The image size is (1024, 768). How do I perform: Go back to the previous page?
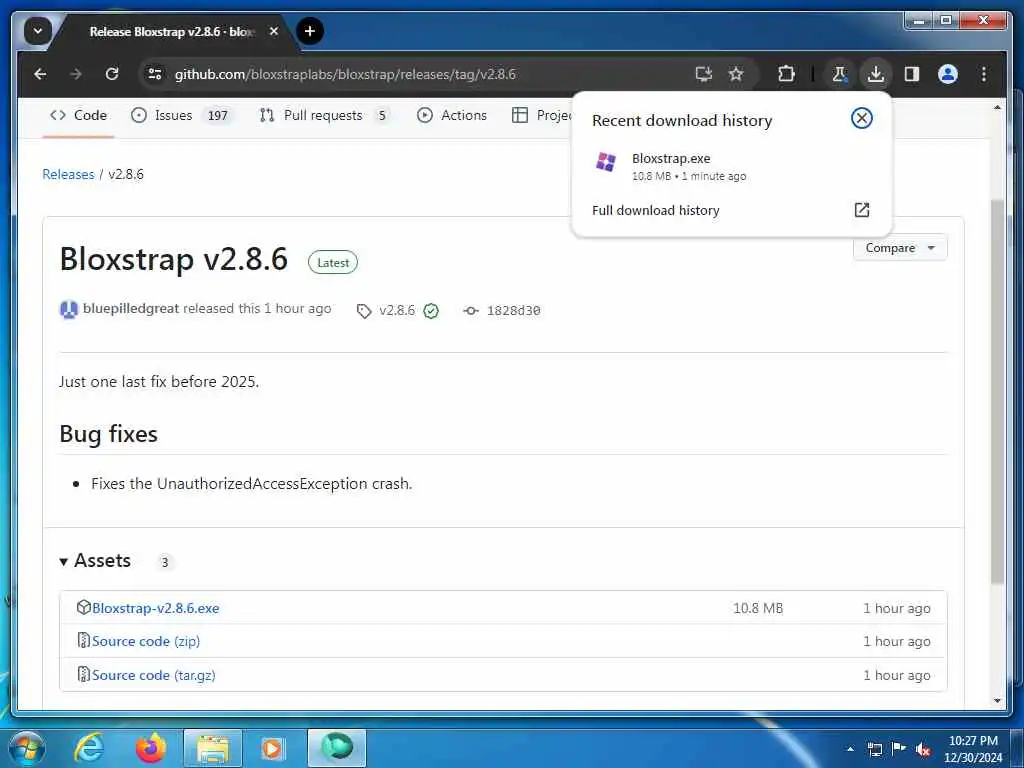40,74
